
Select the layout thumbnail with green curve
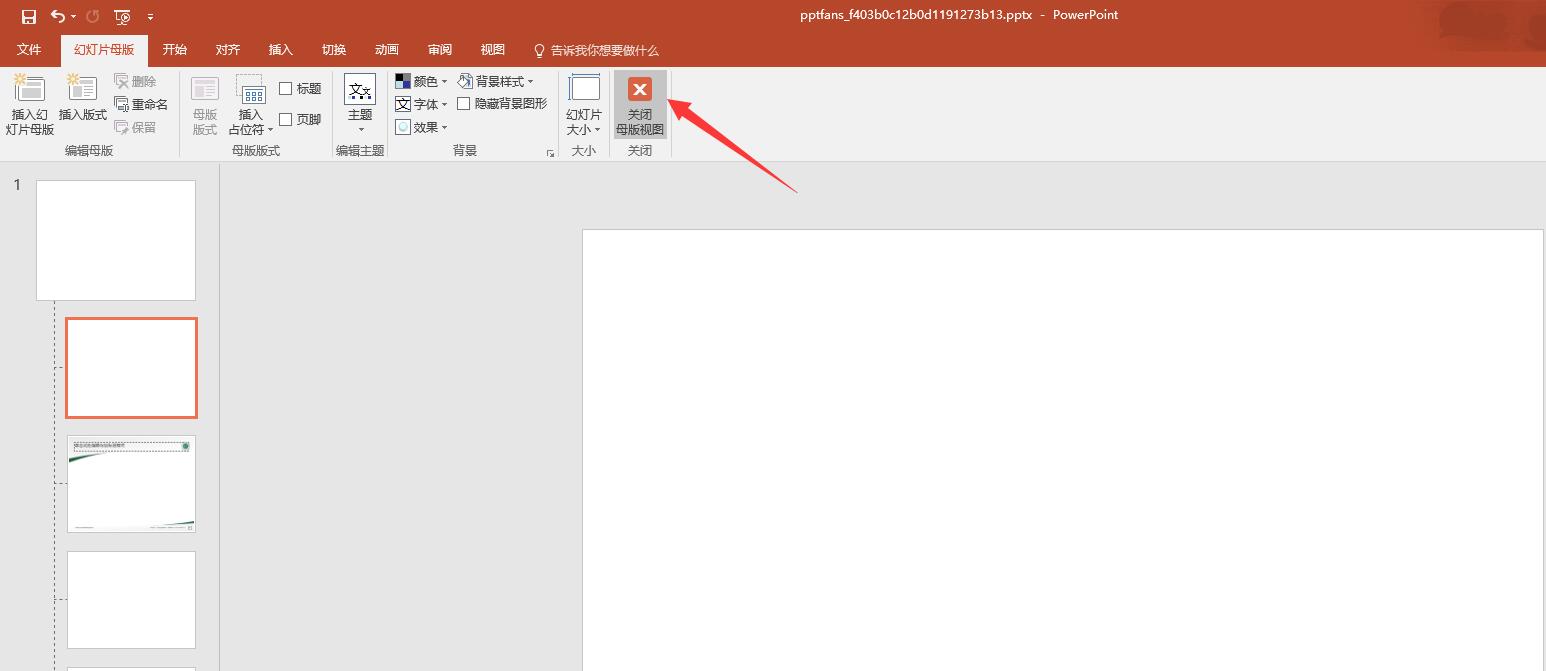(x=131, y=484)
